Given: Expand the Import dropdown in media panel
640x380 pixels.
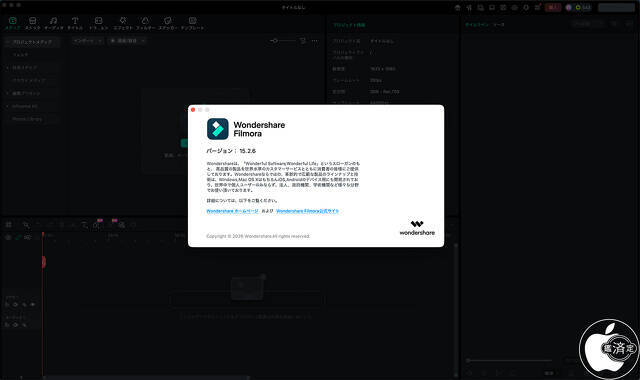Looking at the screenshot, I should pyautogui.click(x=88, y=41).
